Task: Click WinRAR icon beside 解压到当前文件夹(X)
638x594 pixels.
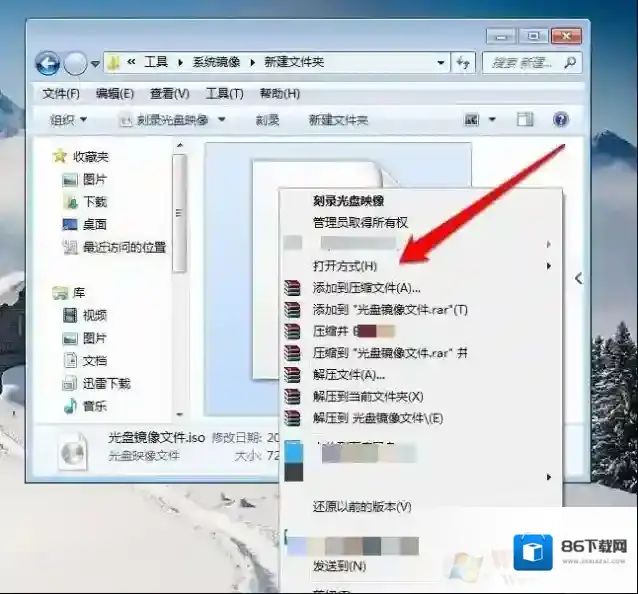Action: pos(292,397)
